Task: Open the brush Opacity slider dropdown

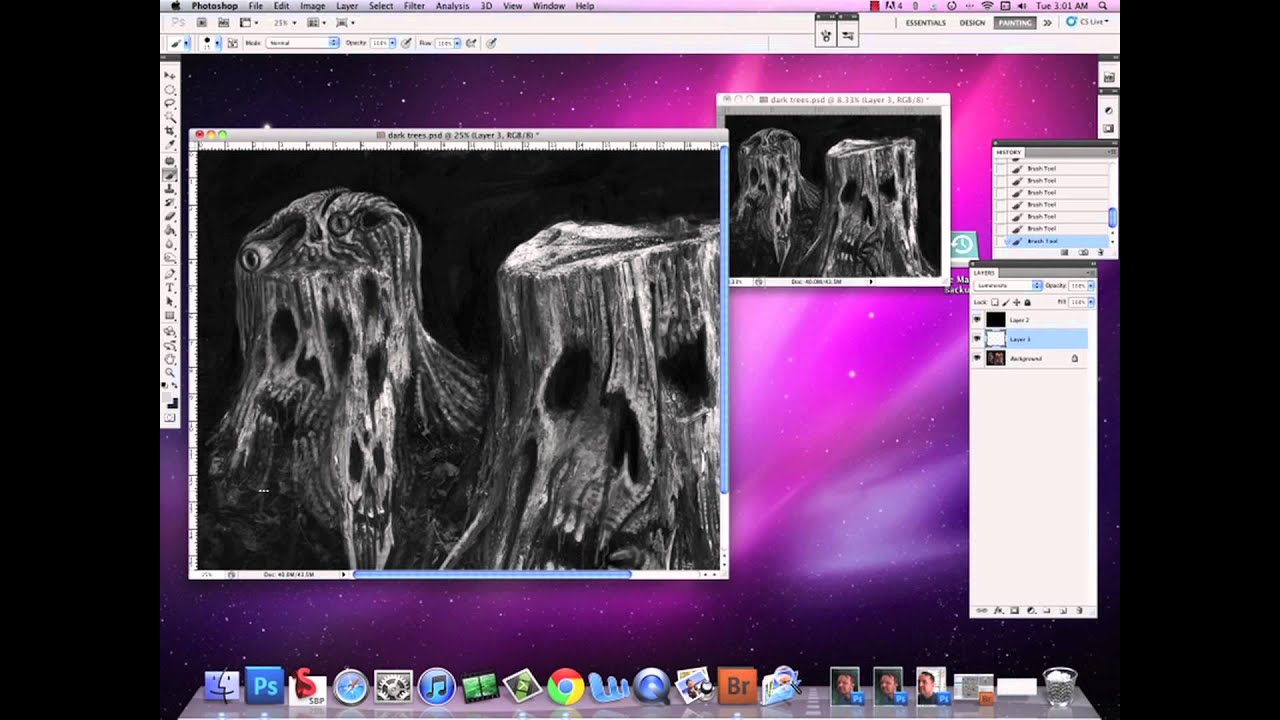Action: tap(392, 43)
